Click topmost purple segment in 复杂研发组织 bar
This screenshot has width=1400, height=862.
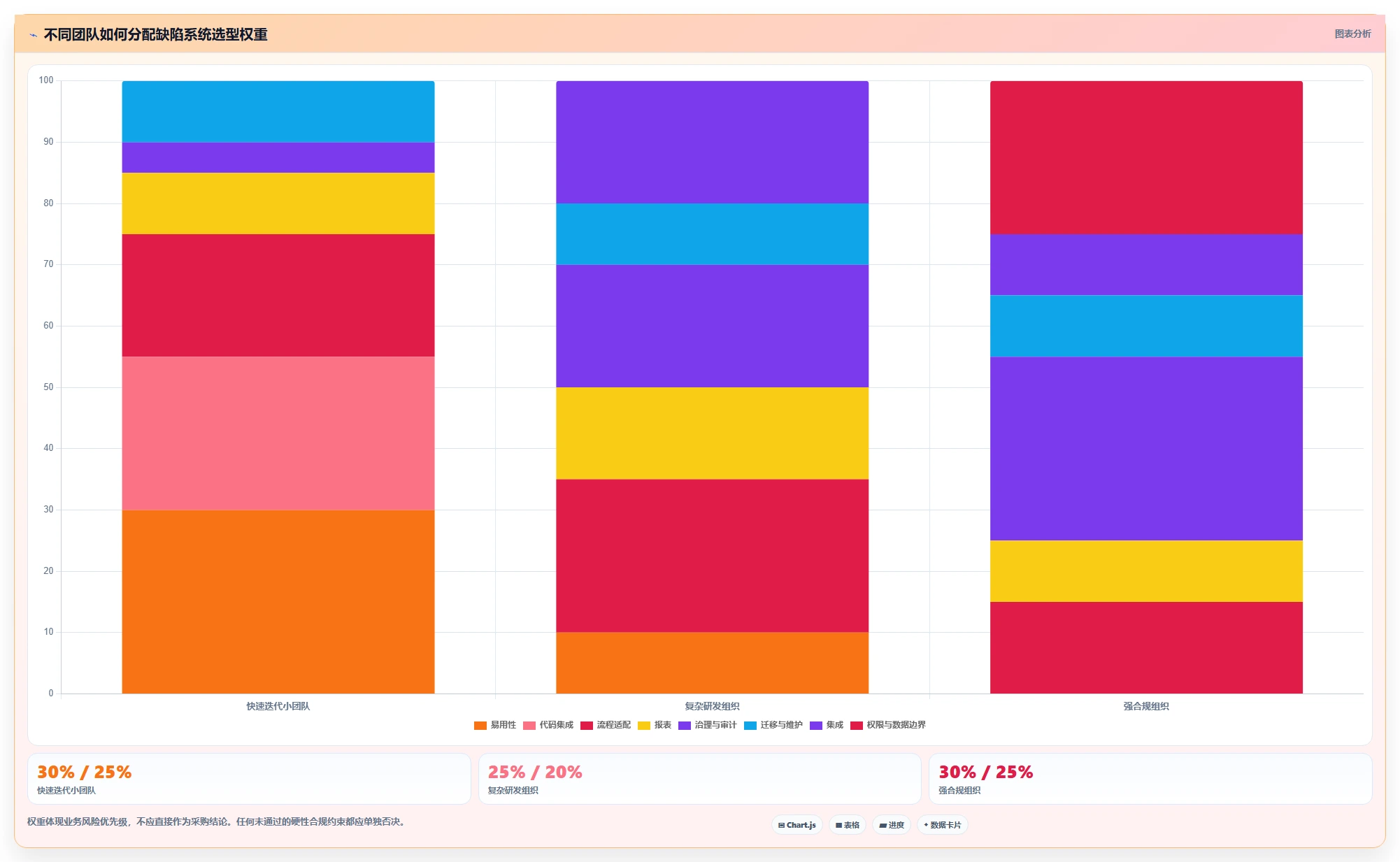coord(713,143)
